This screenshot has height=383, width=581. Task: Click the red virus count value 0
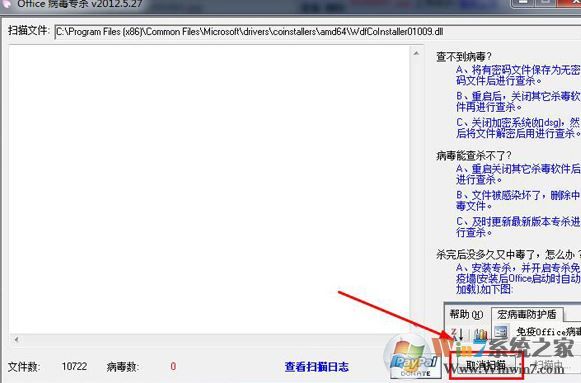tap(173, 367)
